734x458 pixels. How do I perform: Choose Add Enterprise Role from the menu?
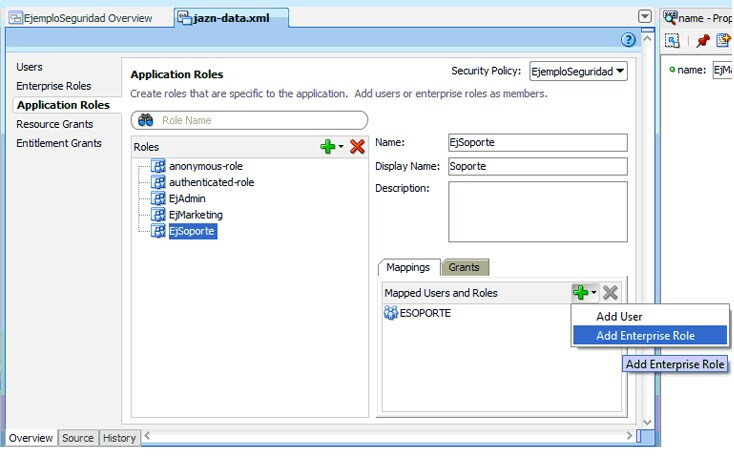pyautogui.click(x=650, y=335)
